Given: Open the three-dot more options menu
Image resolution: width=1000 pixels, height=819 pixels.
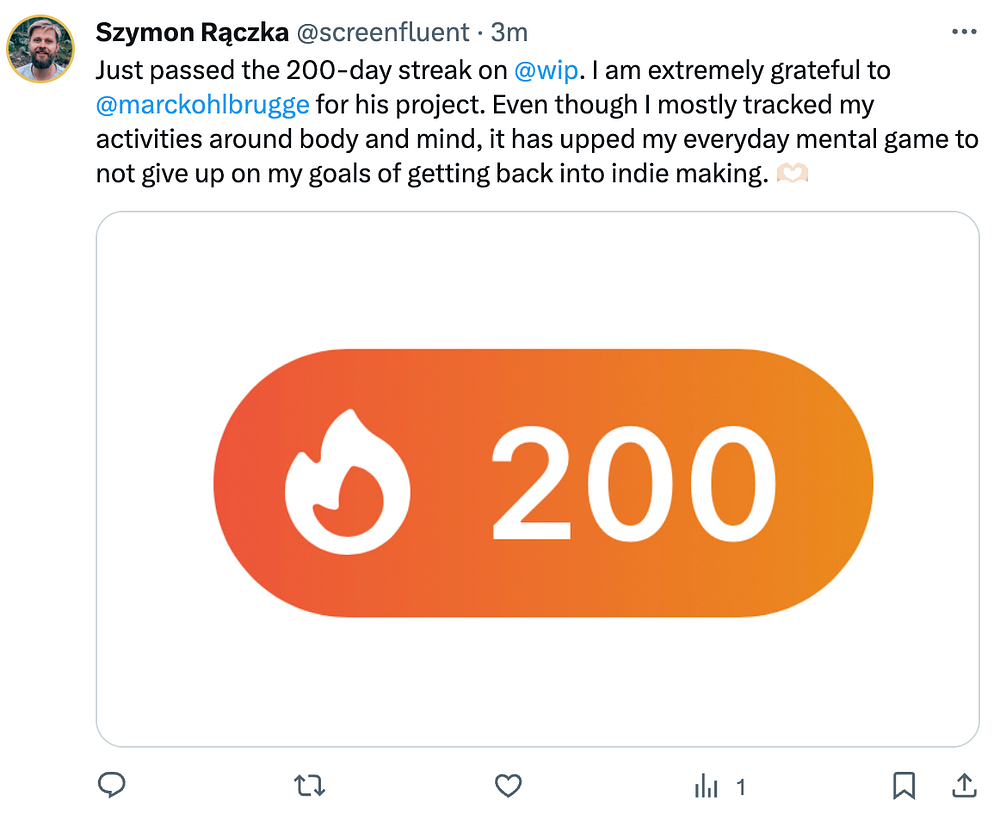Looking at the screenshot, I should click(964, 32).
